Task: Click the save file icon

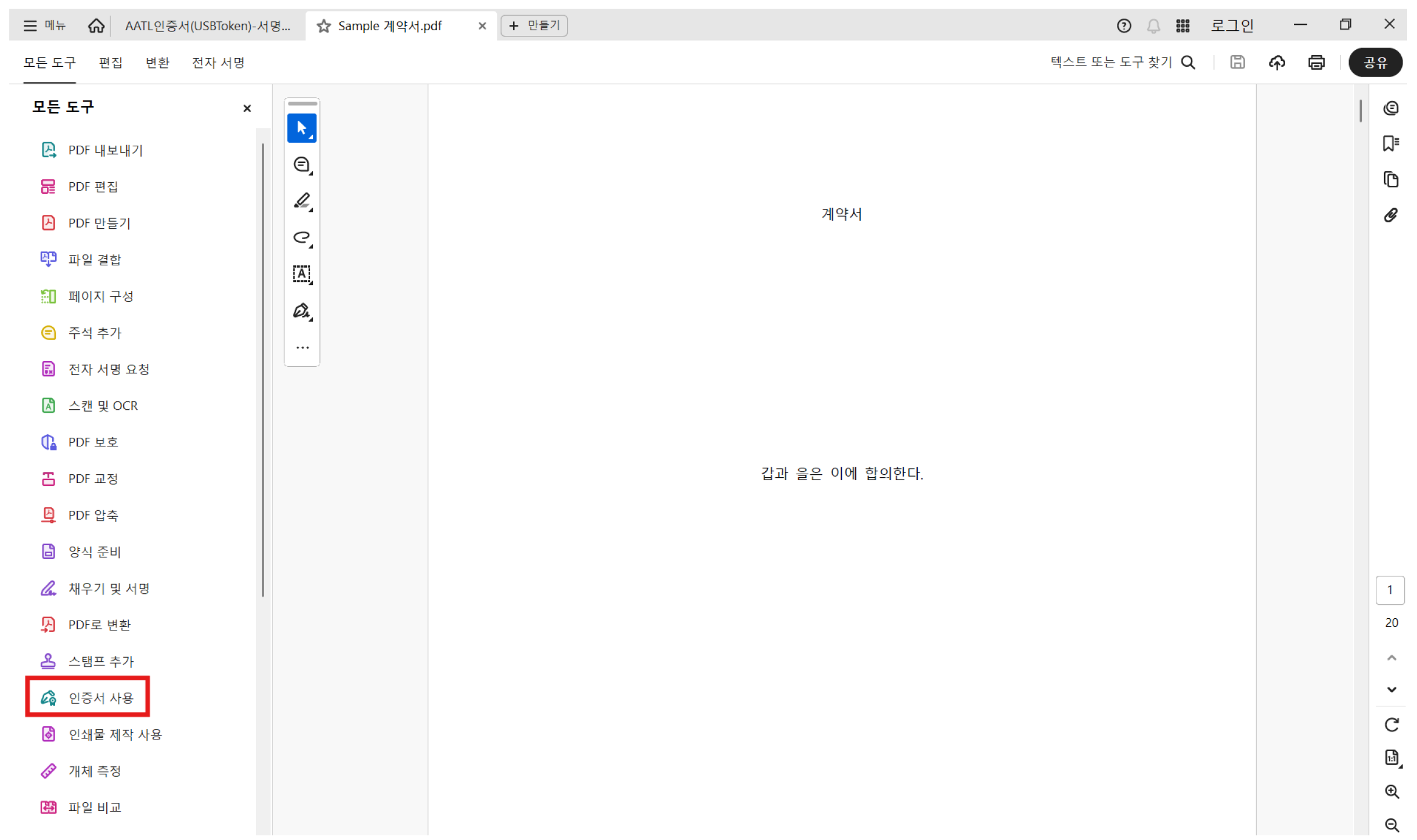Action: tap(1238, 63)
